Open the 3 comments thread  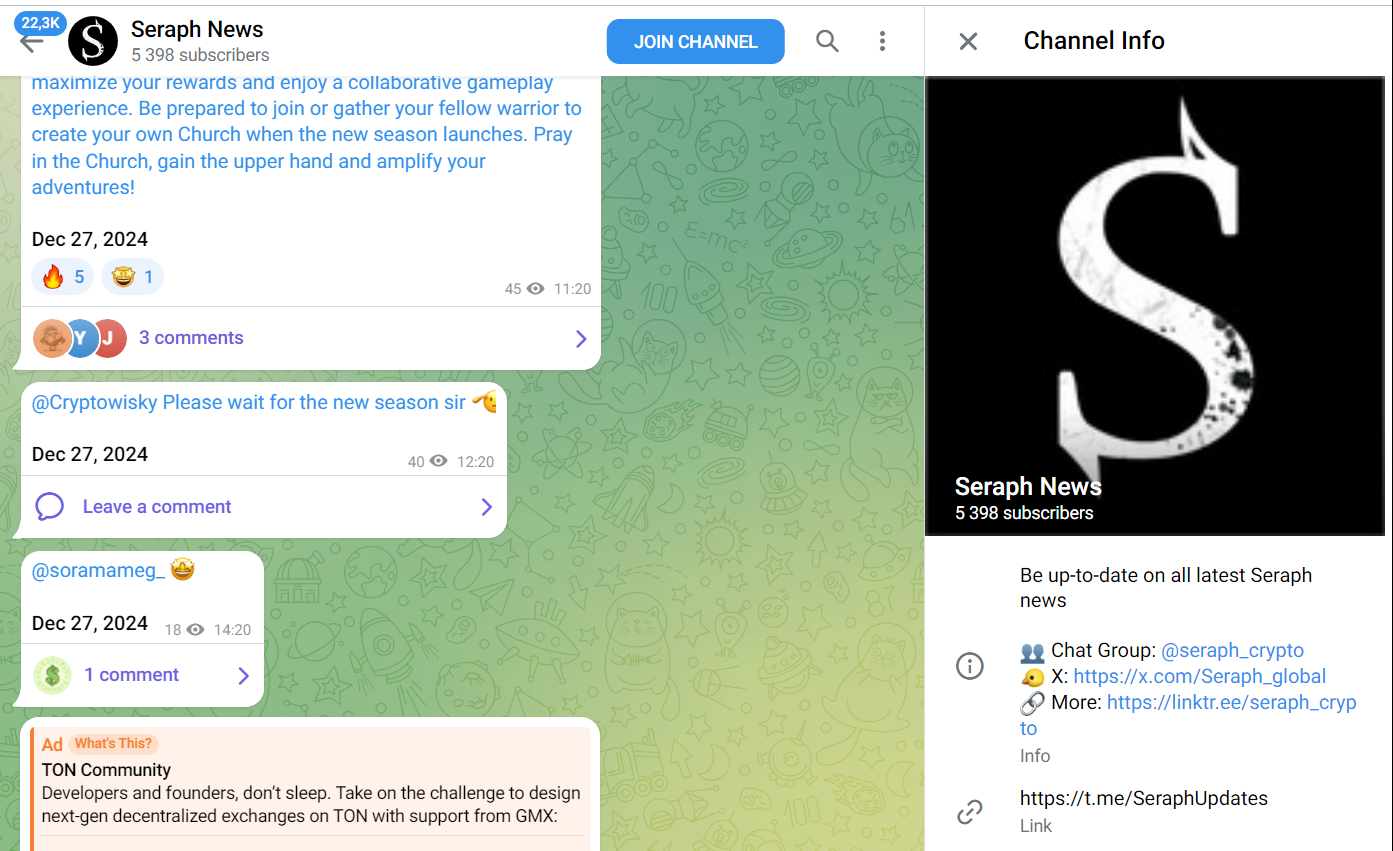tap(191, 338)
